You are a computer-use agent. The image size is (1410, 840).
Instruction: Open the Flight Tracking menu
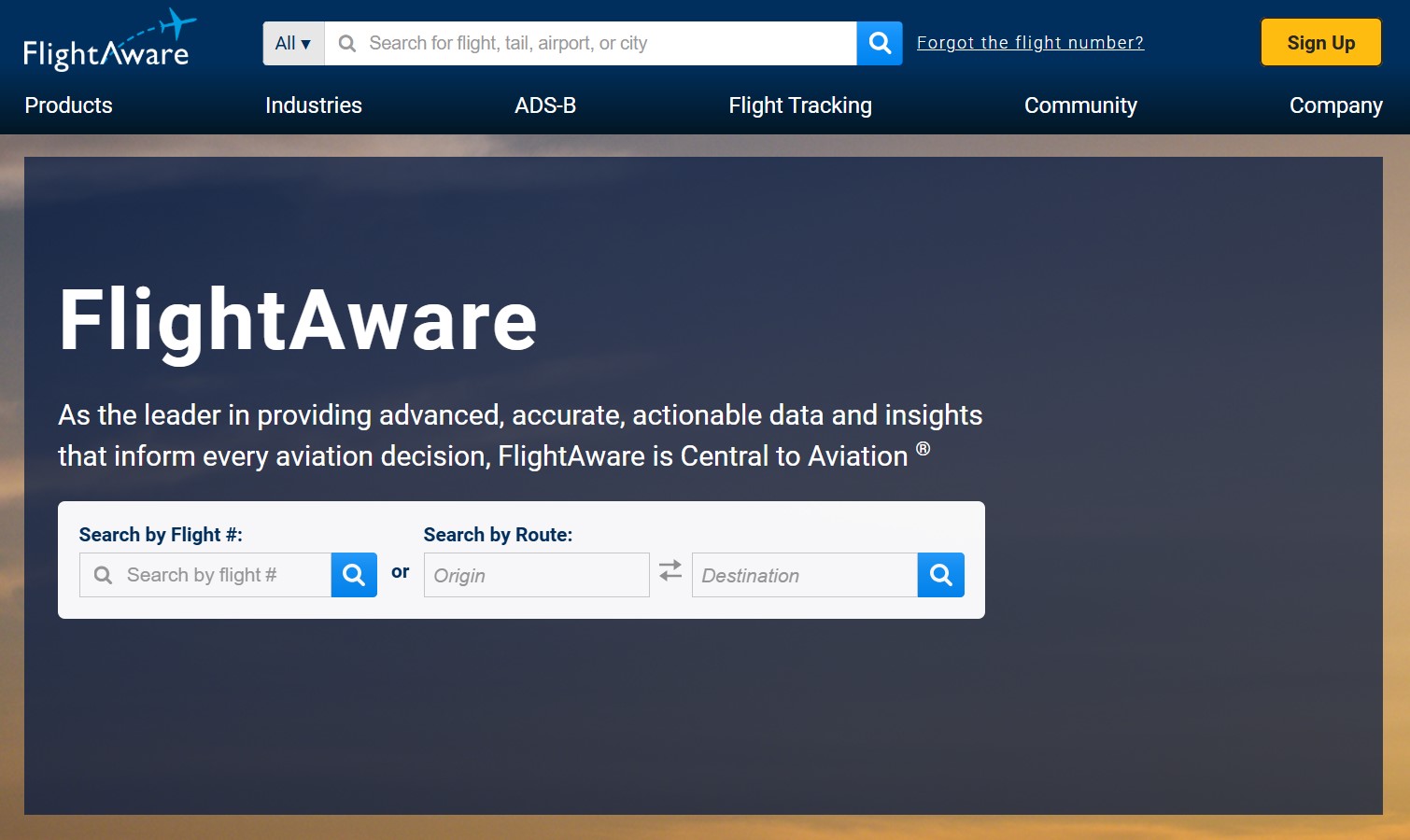tap(800, 105)
